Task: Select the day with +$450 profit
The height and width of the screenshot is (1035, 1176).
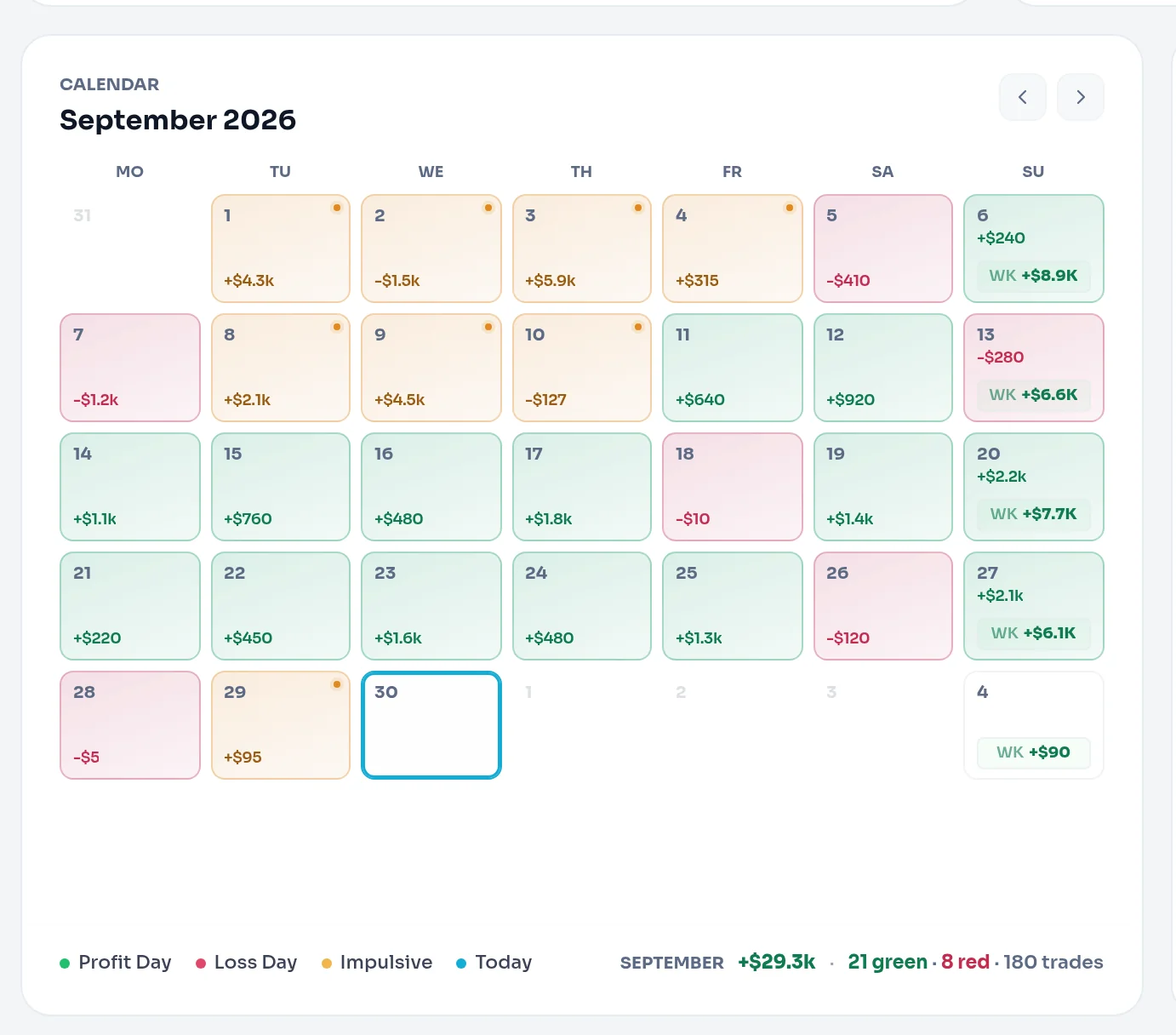Action: 281,606
